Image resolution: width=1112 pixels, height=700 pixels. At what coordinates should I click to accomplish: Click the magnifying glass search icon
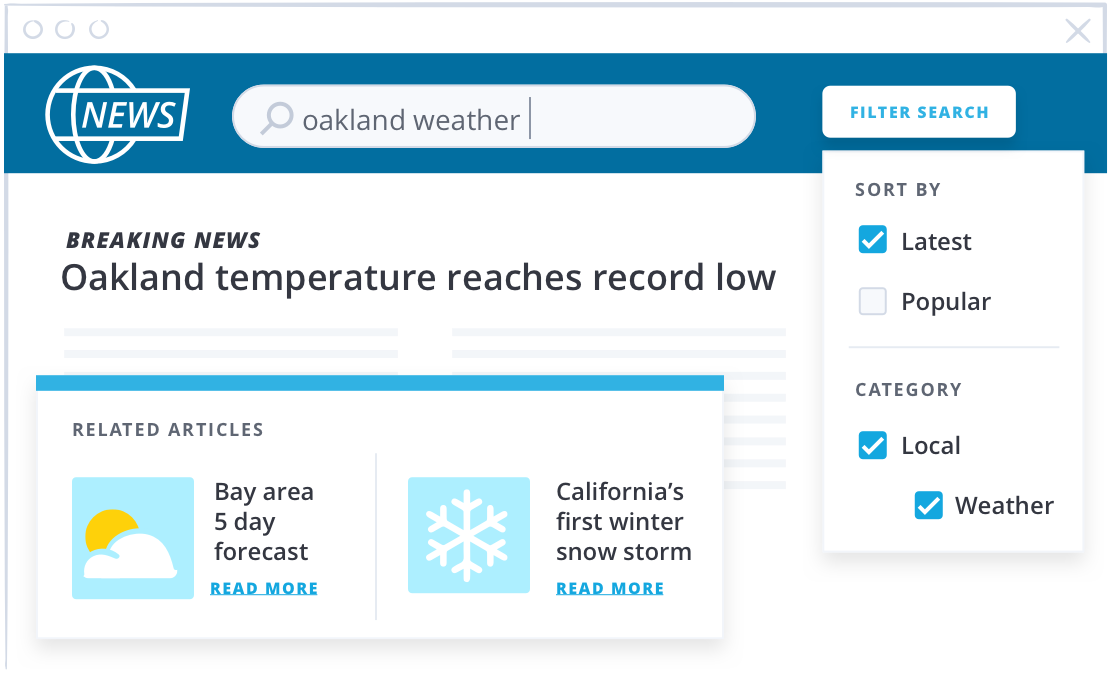pyautogui.click(x=276, y=118)
